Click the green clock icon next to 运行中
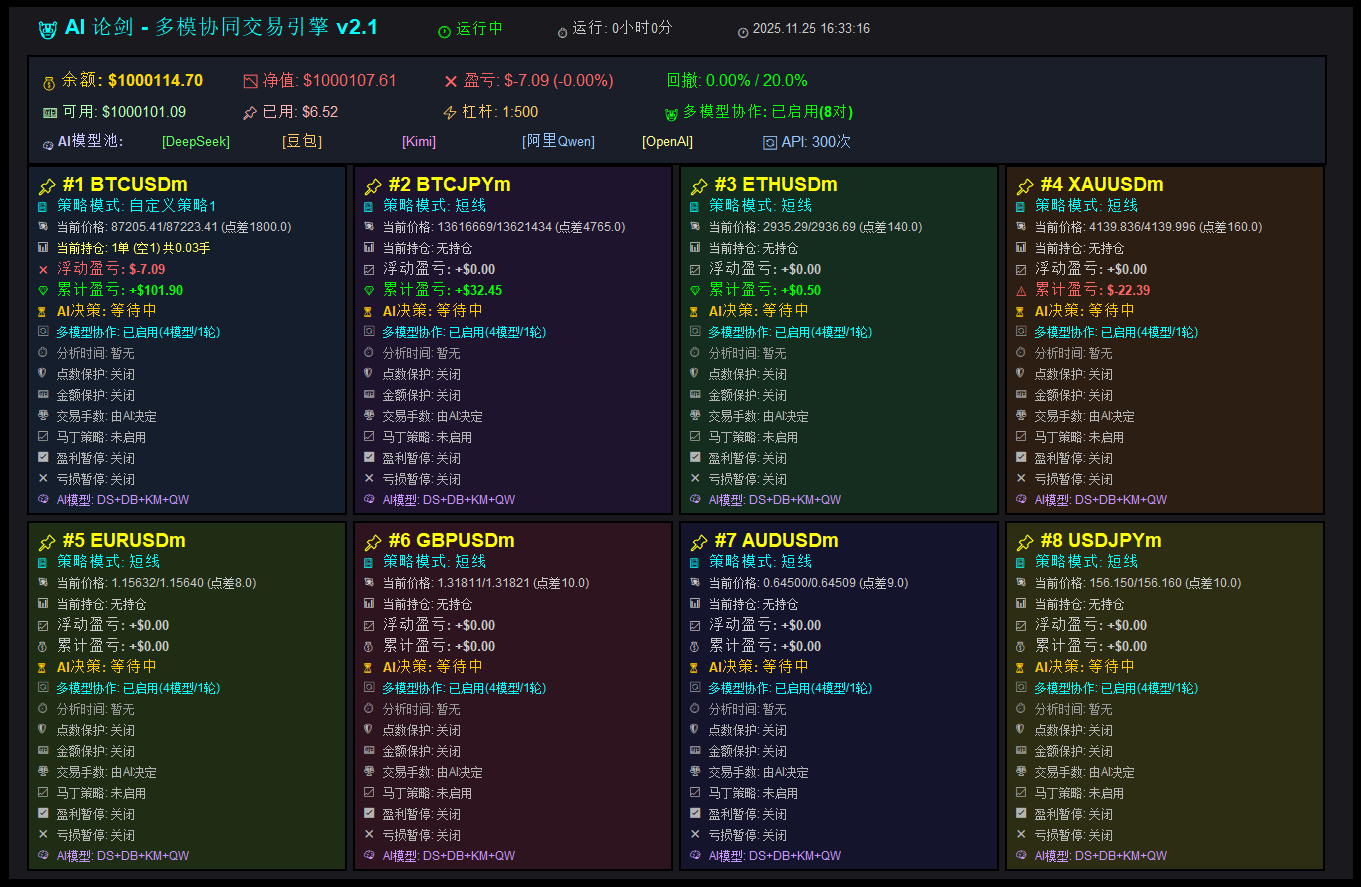The height and width of the screenshot is (887, 1361). [445, 31]
